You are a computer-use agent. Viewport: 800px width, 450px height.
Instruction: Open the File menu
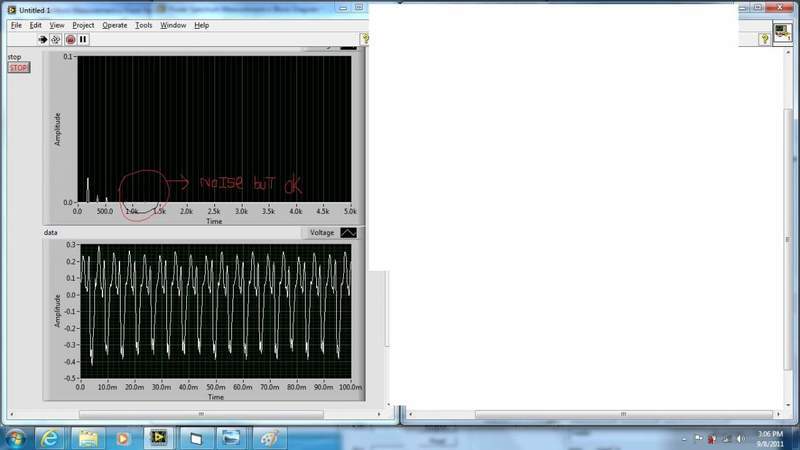click(x=16, y=24)
